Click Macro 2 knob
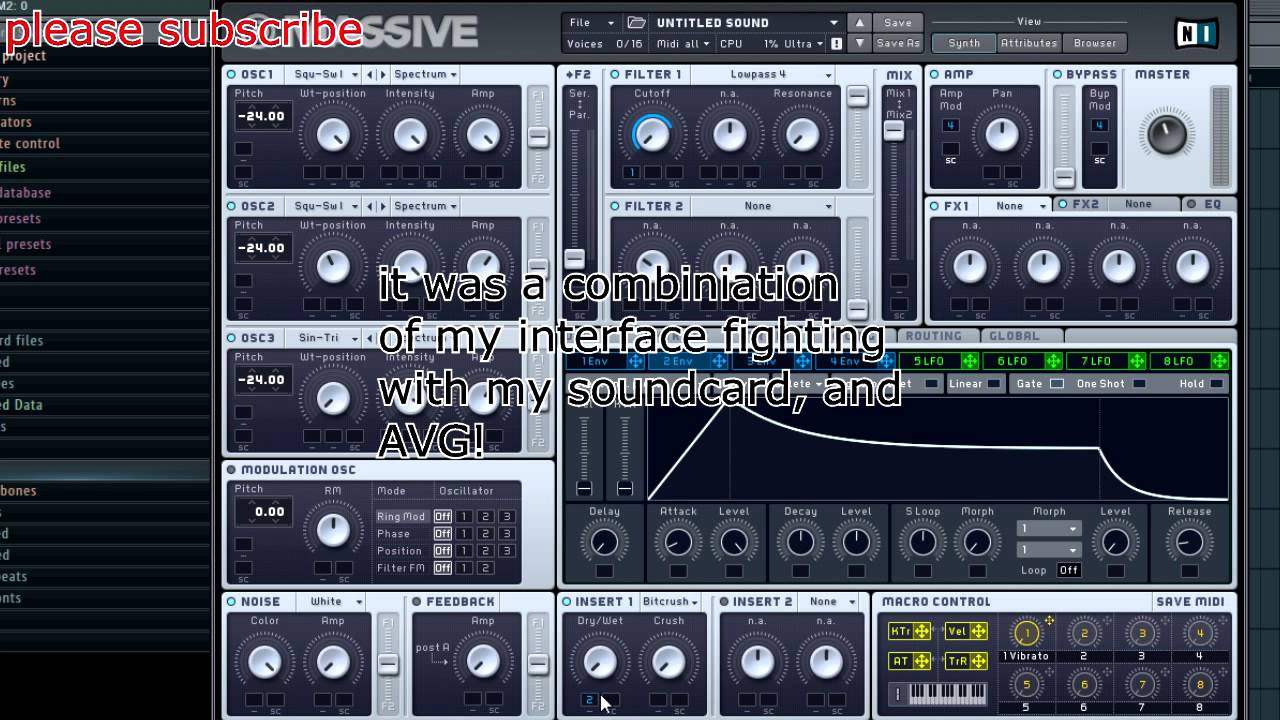The width and height of the screenshot is (1280, 720). pyautogui.click(x=1084, y=633)
